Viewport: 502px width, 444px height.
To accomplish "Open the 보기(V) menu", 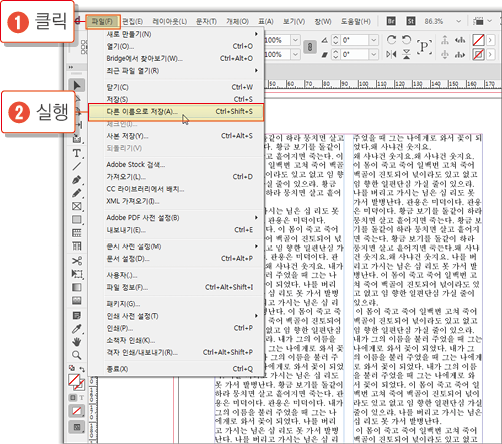I will point(294,21).
